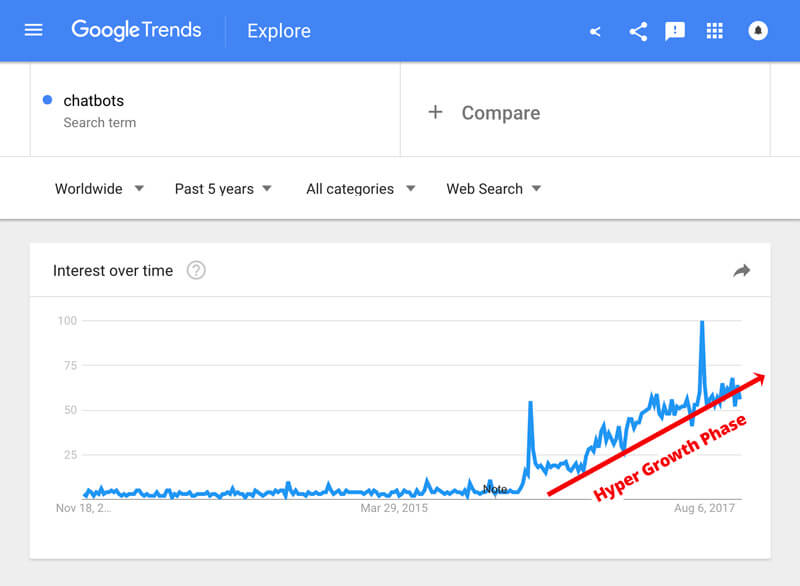Click the embed code icon in header
Screen dimensions: 800x586
(595, 32)
